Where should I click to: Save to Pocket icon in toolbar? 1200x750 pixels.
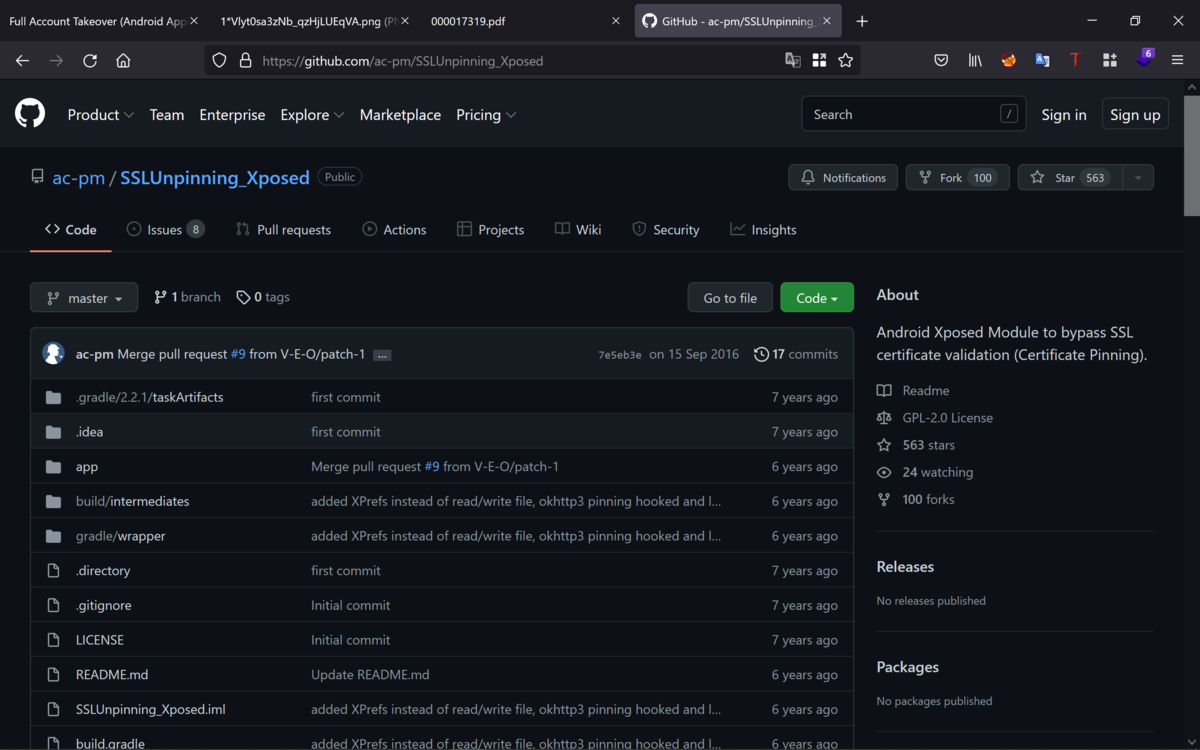coord(941,61)
